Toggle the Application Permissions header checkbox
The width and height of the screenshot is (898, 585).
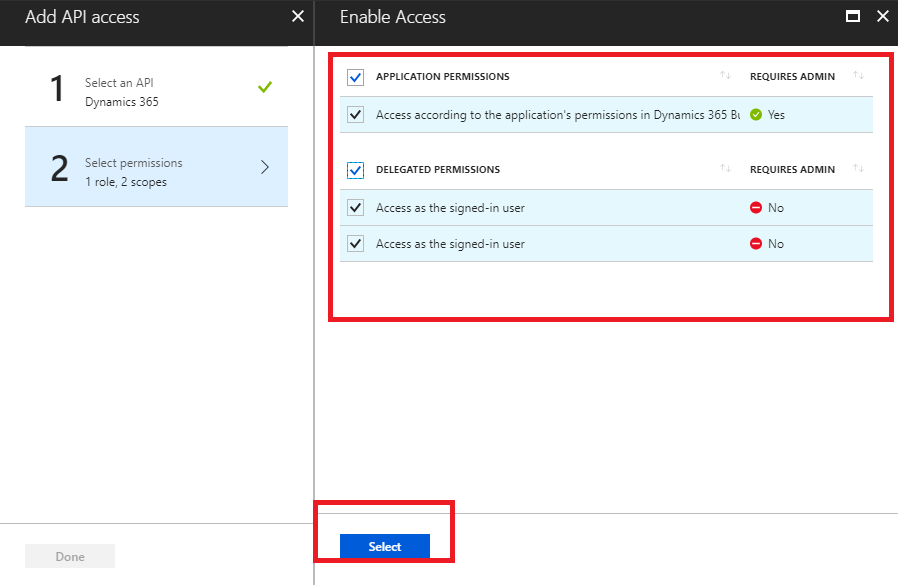point(355,77)
